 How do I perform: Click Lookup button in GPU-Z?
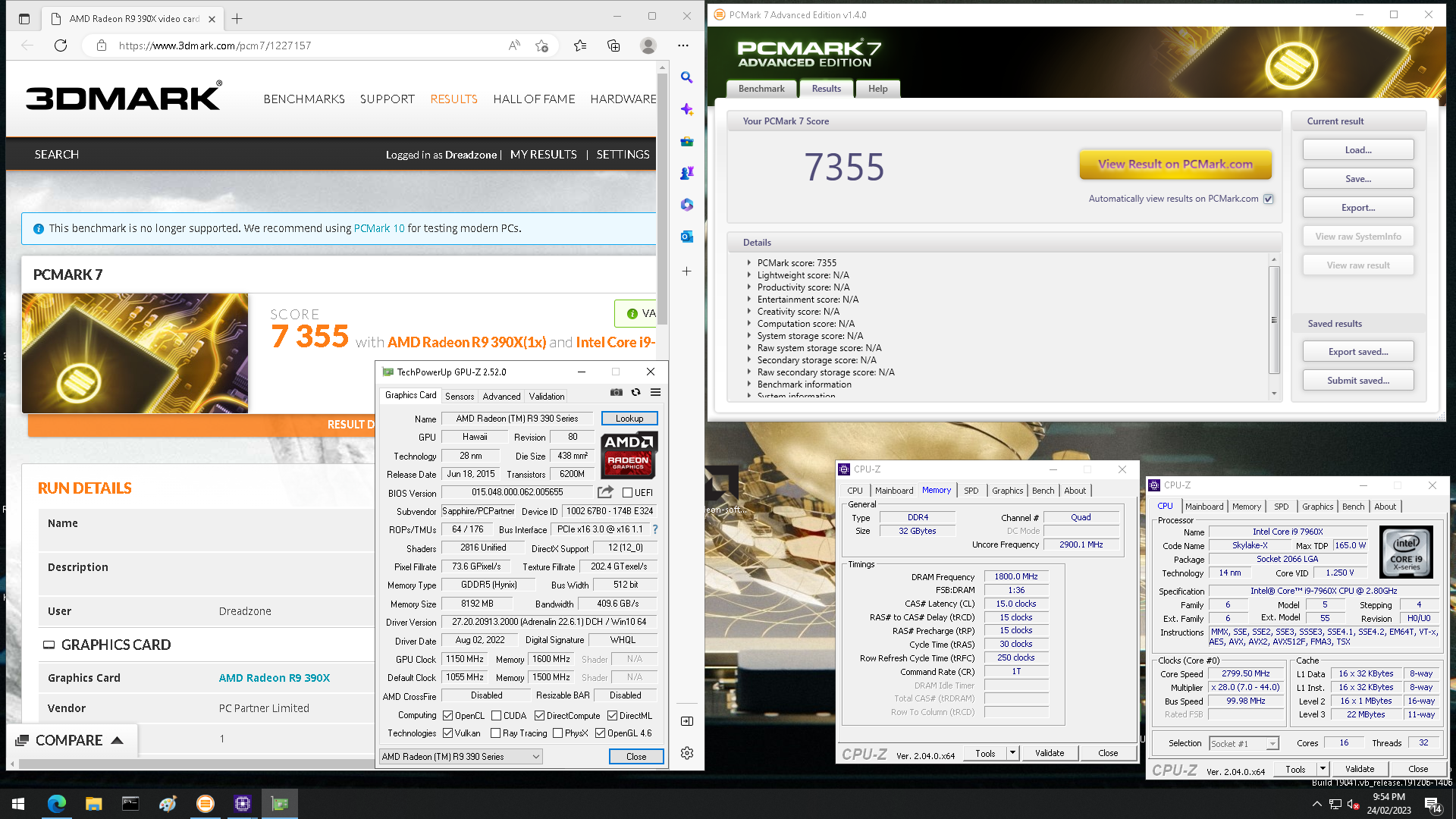coord(629,419)
